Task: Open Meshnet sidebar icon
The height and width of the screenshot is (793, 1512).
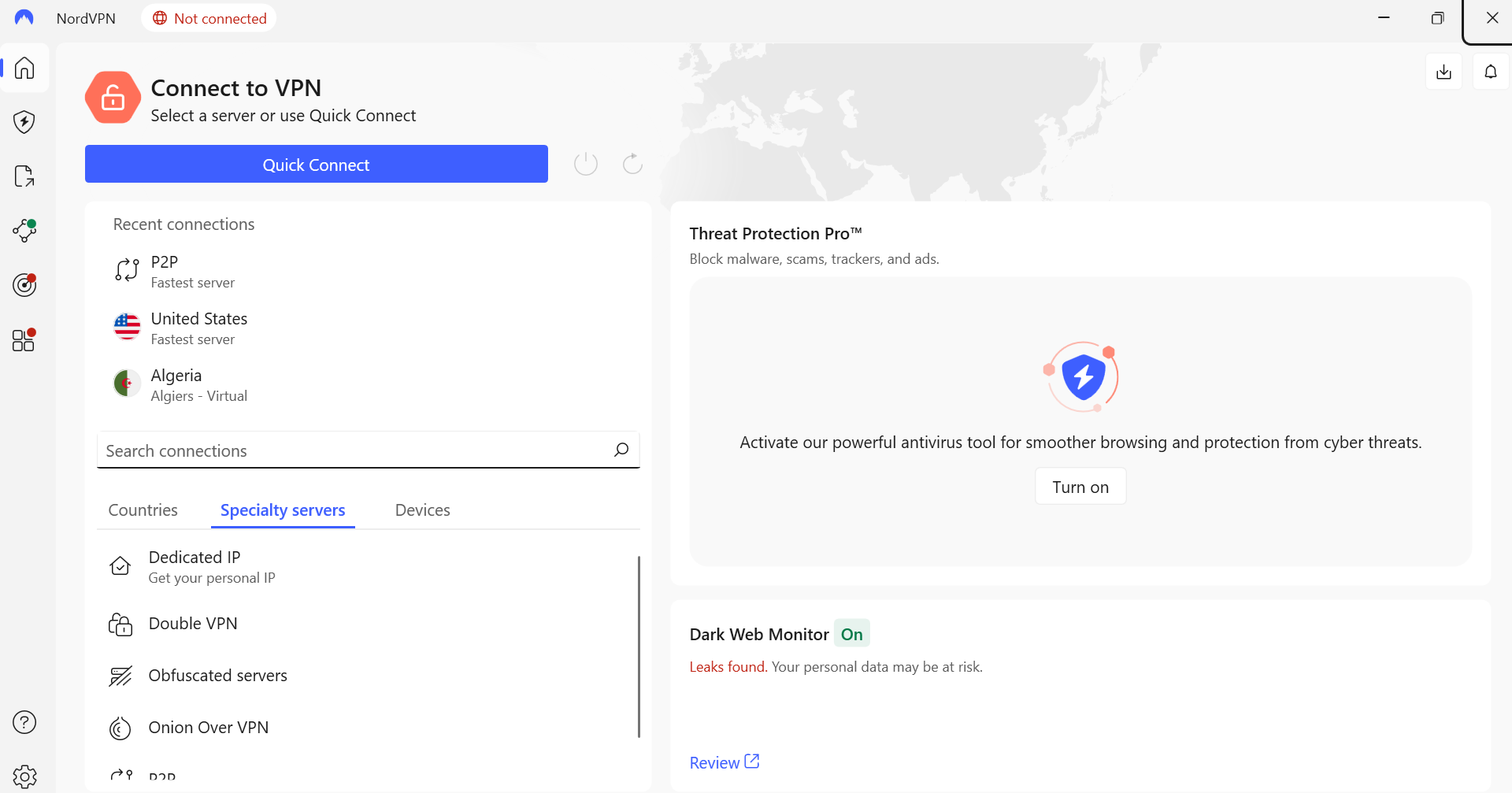Action: point(24,230)
